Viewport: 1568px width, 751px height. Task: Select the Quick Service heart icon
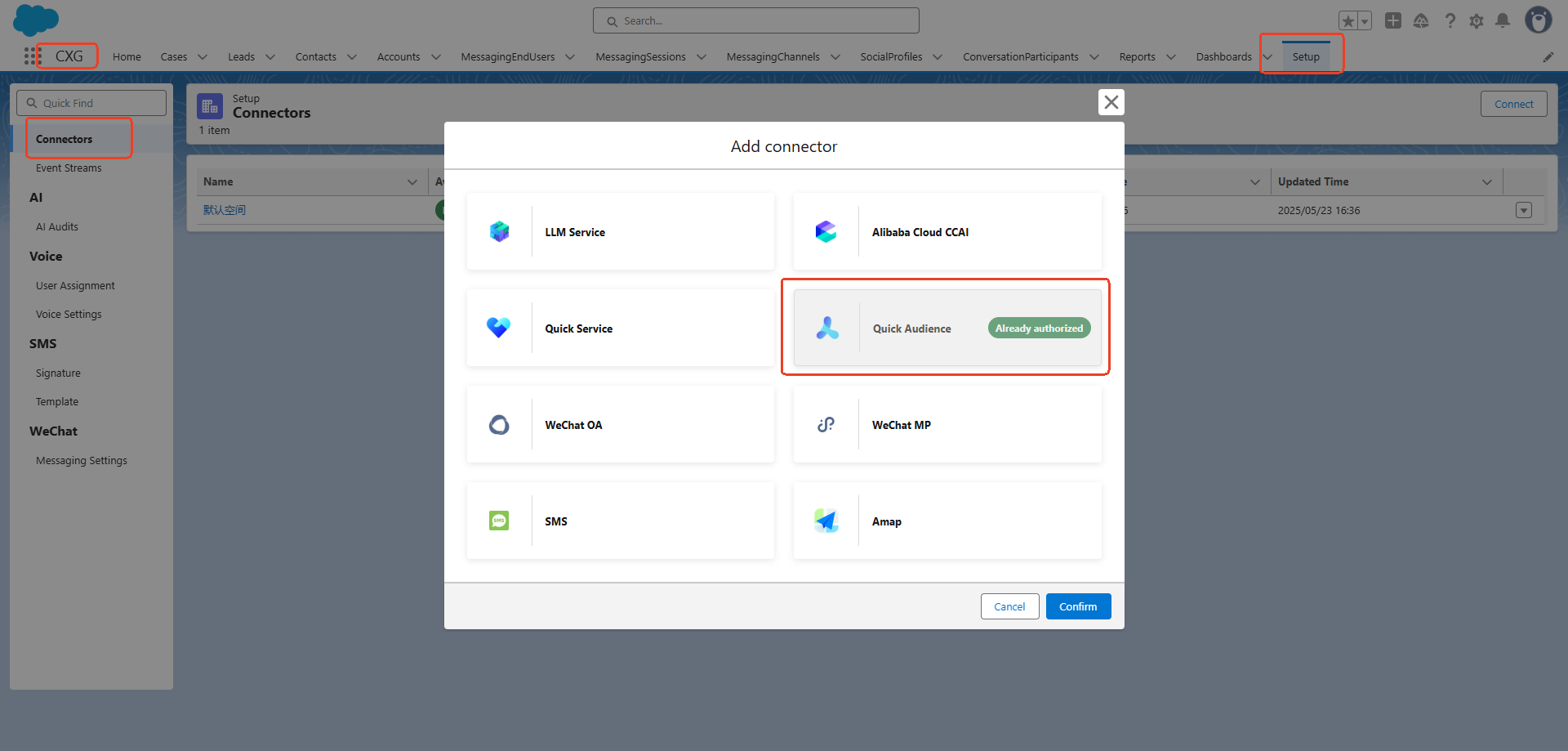(499, 328)
